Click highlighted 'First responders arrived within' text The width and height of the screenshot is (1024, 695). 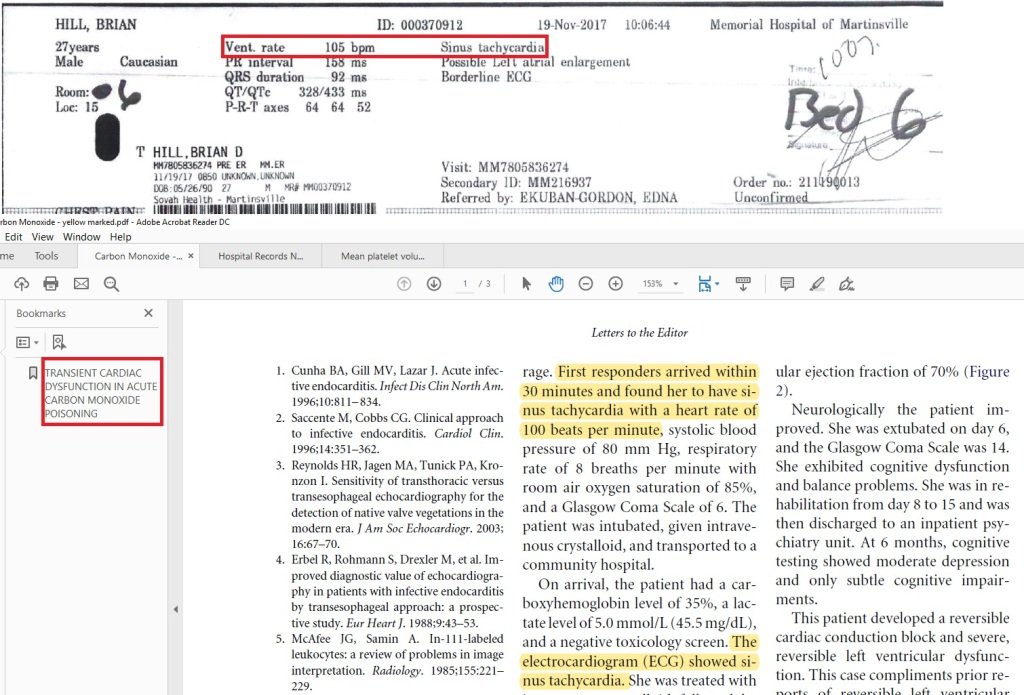(657, 372)
